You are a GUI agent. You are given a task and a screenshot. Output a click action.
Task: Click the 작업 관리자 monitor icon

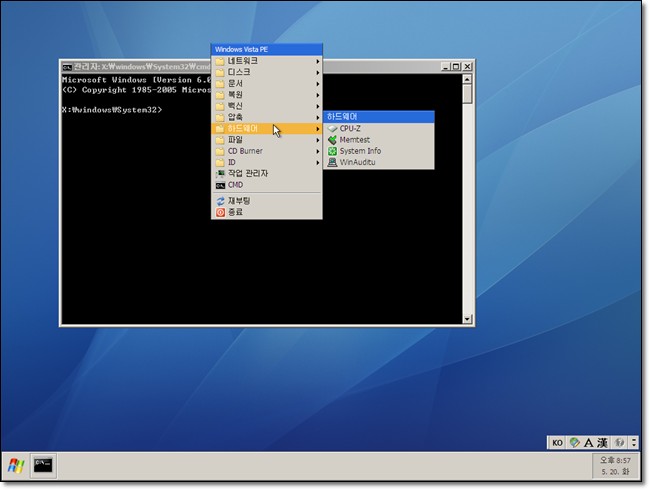coord(220,174)
